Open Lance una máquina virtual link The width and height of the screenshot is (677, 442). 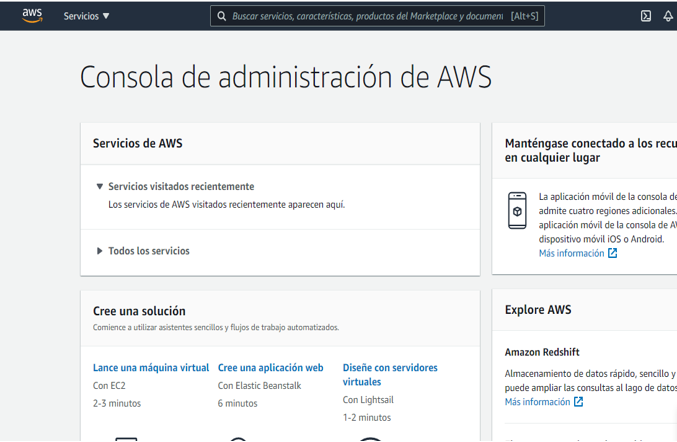click(x=151, y=368)
